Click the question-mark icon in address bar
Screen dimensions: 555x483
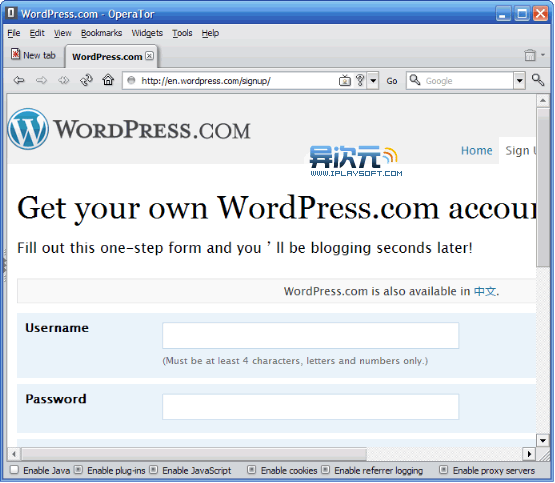360,80
